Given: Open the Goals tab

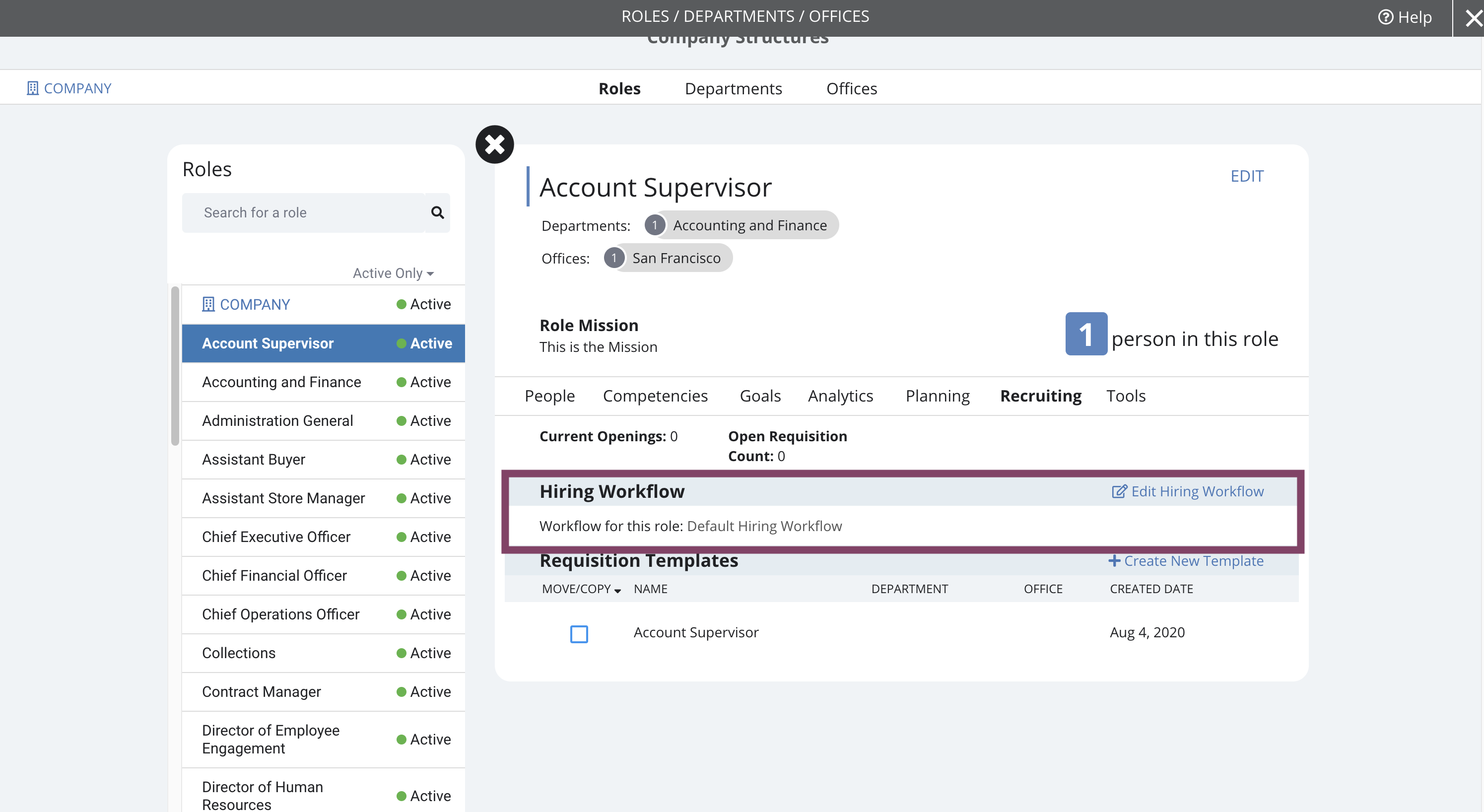Looking at the screenshot, I should (x=760, y=396).
